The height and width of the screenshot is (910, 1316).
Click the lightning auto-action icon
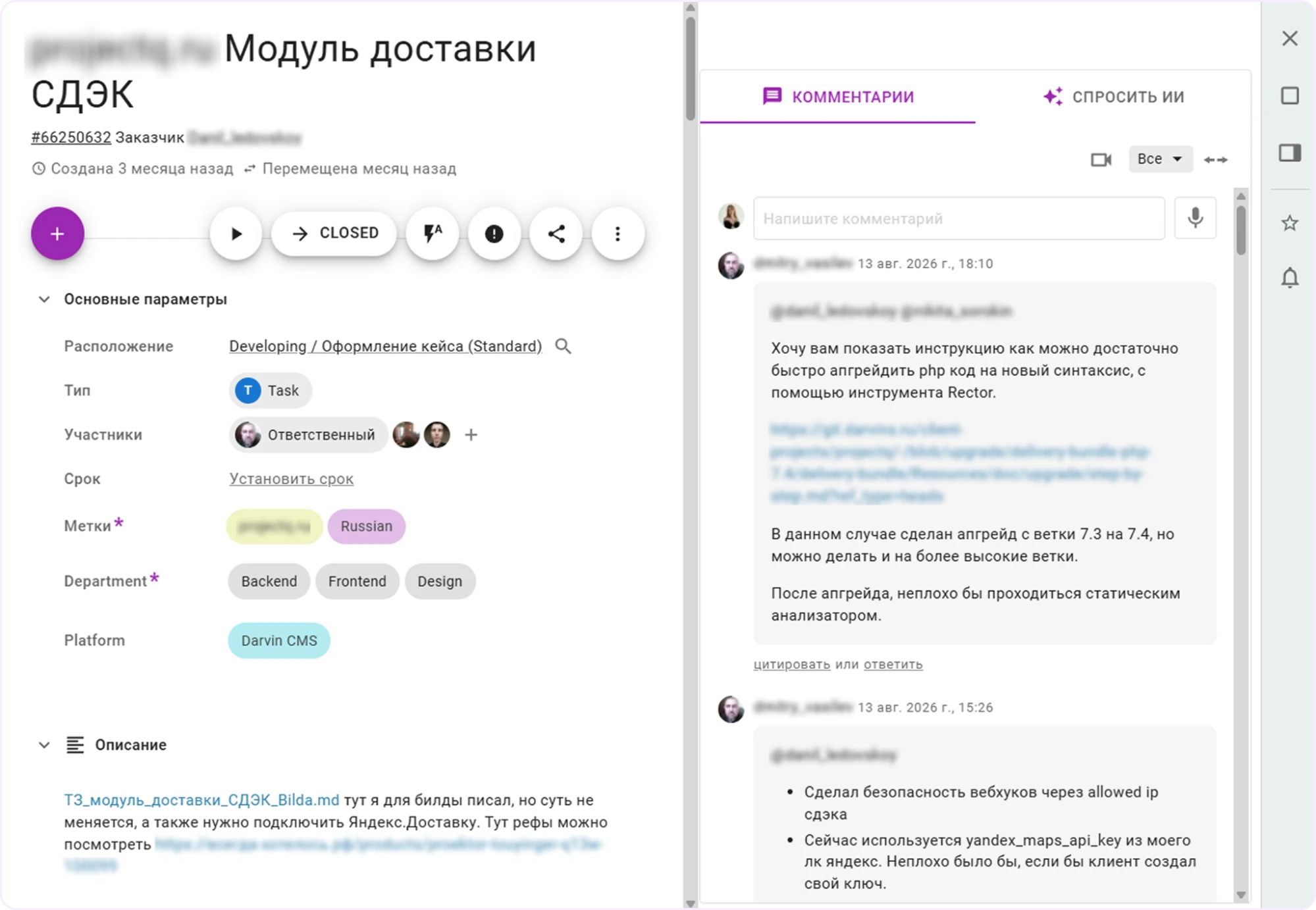click(x=433, y=234)
